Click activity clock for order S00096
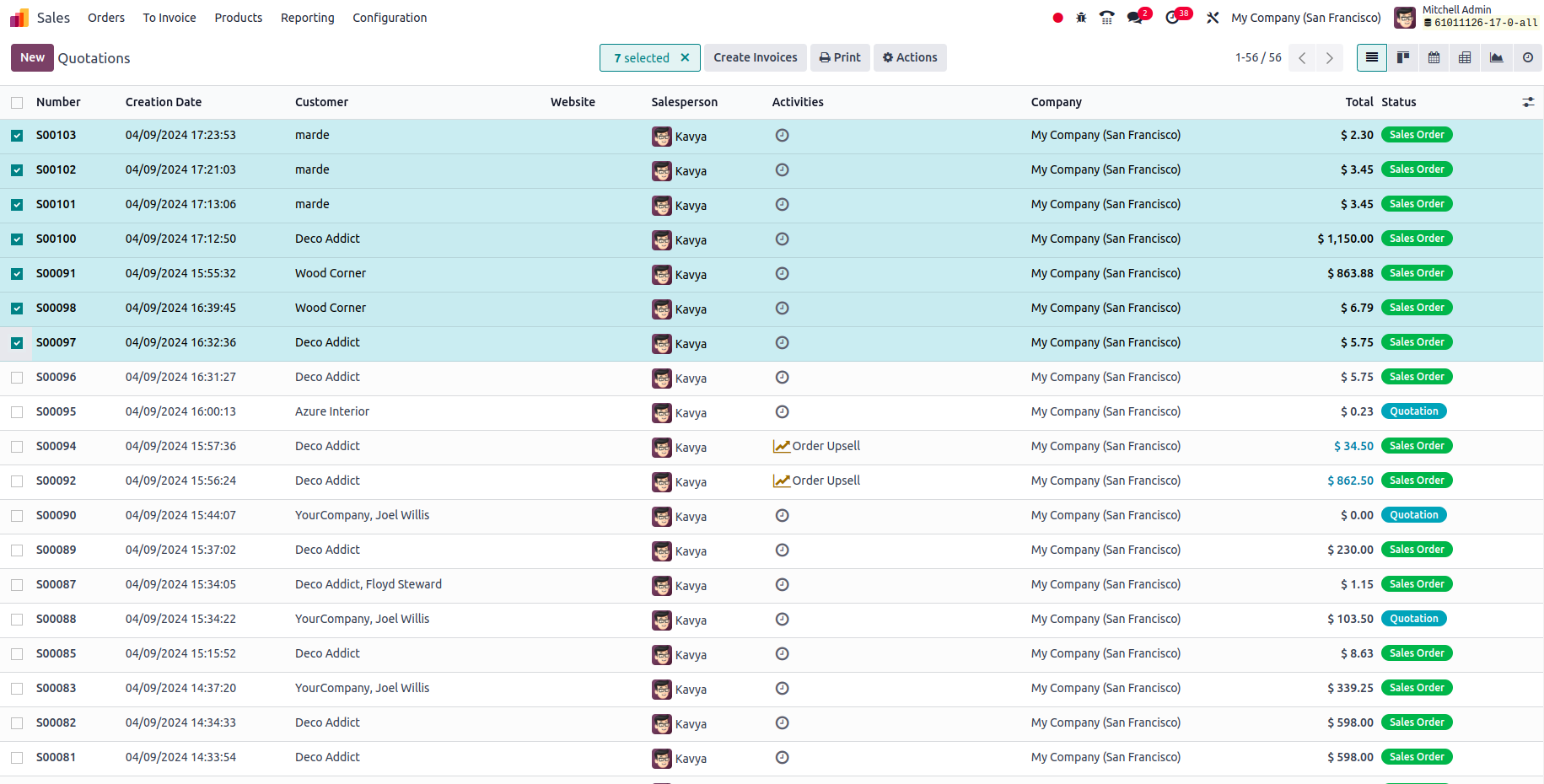Viewport: 1544px width, 784px height. [x=782, y=377]
